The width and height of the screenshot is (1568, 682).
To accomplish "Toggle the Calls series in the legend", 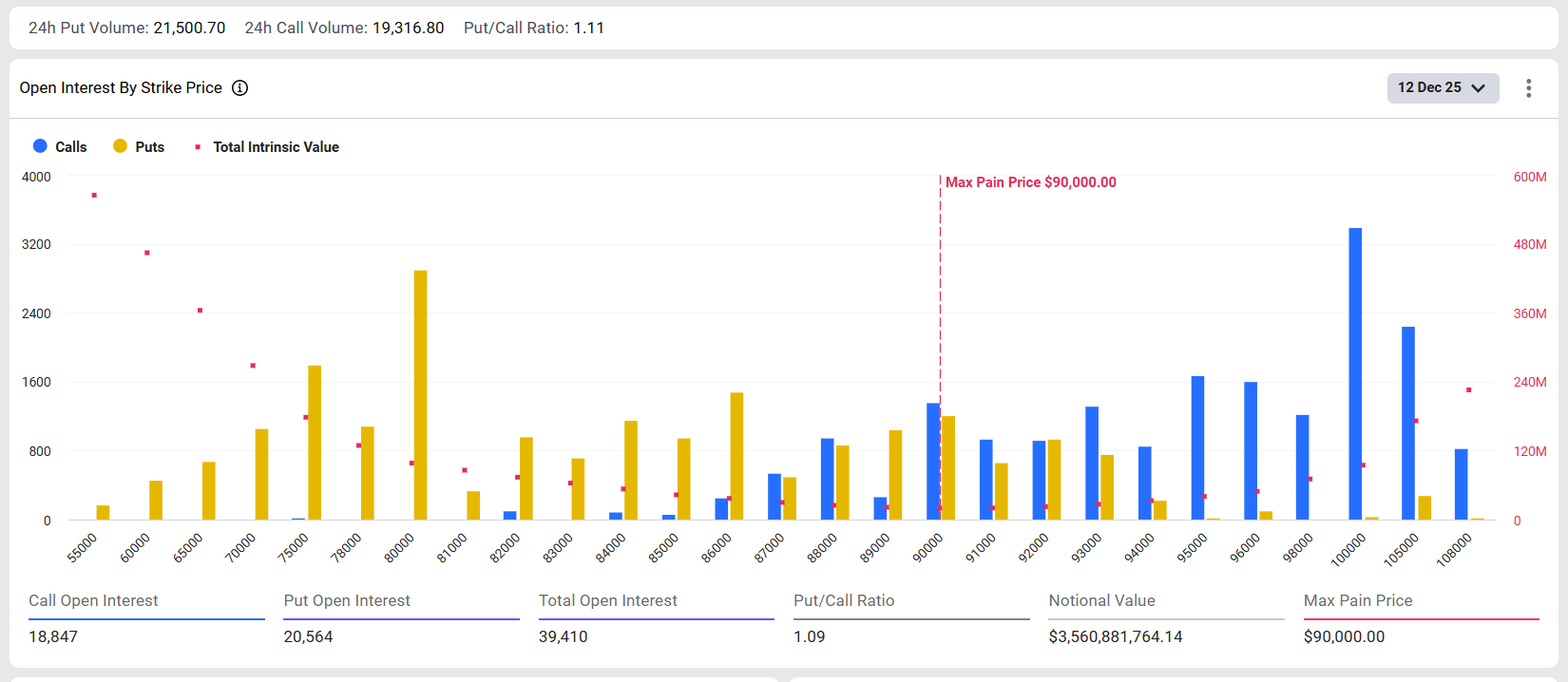I will coord(60,146).
